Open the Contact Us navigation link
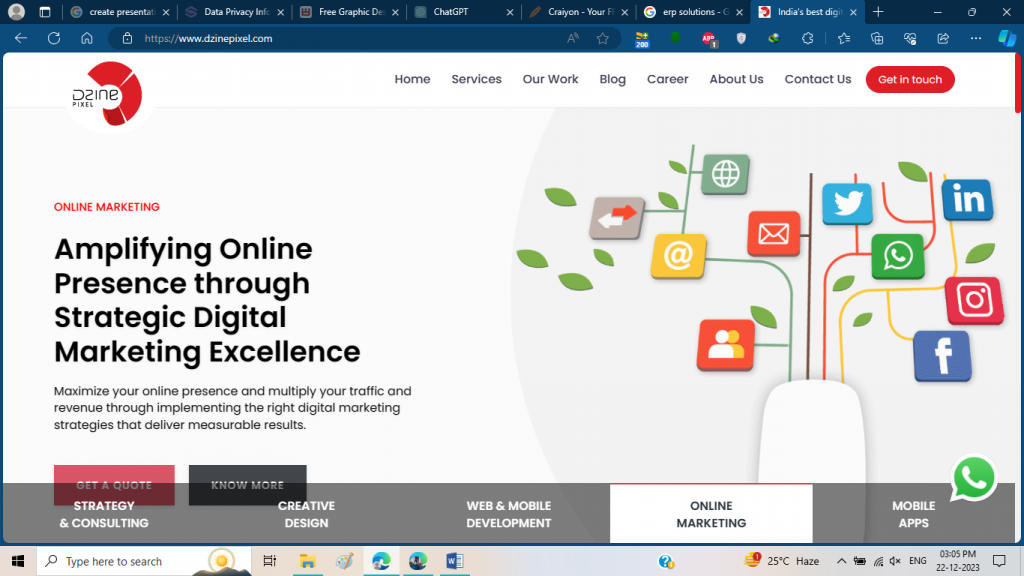 click(818, 79)
